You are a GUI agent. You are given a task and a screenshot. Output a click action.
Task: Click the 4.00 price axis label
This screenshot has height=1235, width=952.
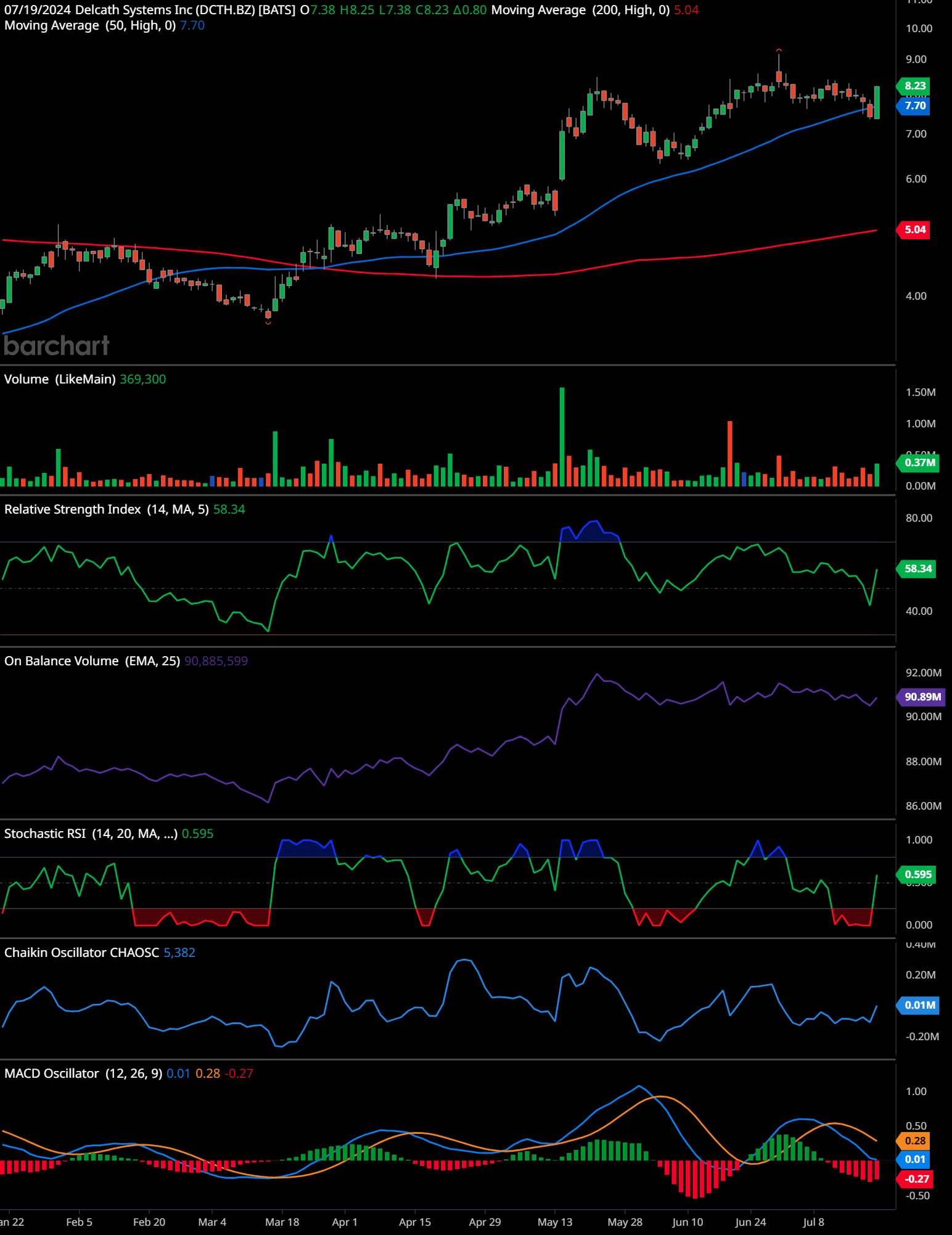[x=916, y=296]
